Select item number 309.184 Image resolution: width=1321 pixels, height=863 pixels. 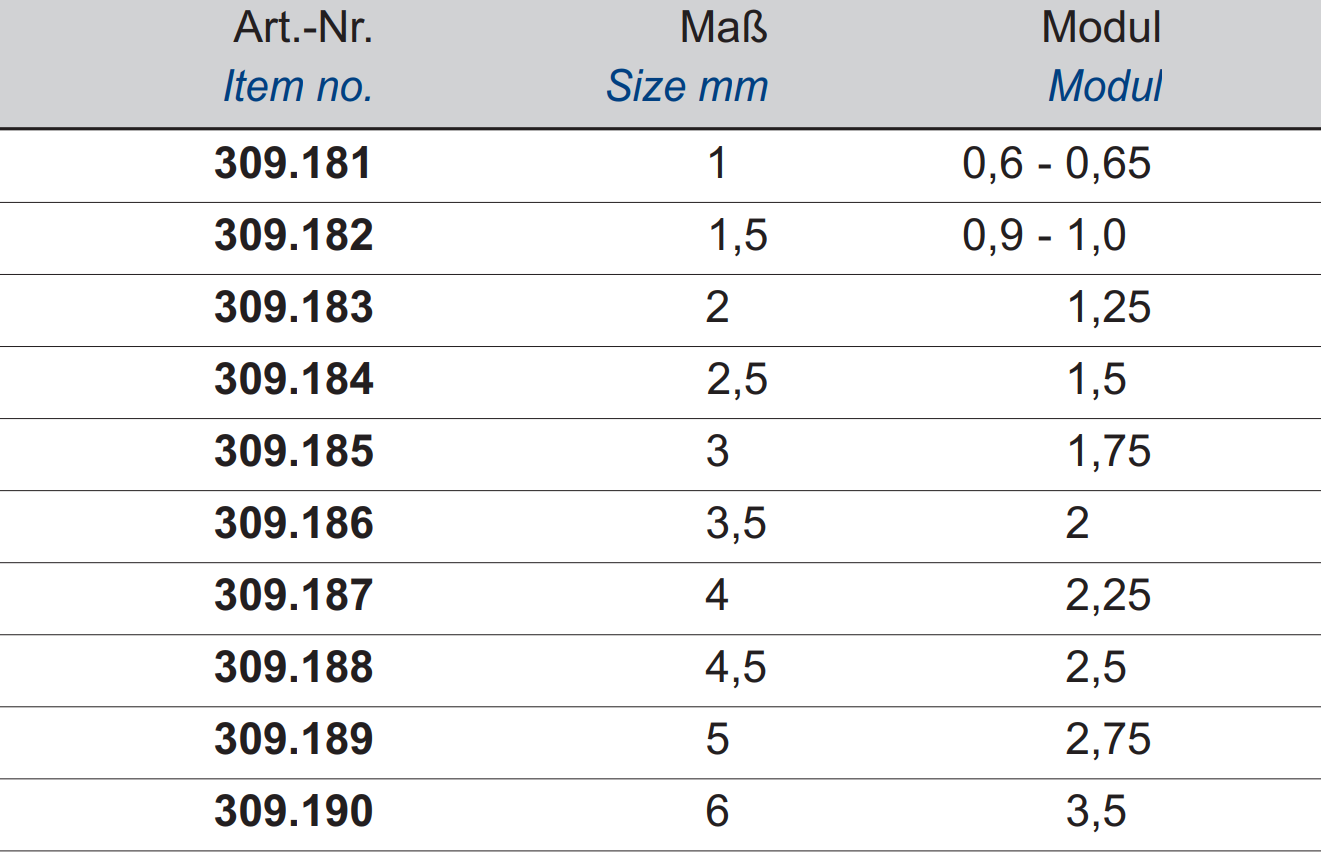tap(293, 380)
